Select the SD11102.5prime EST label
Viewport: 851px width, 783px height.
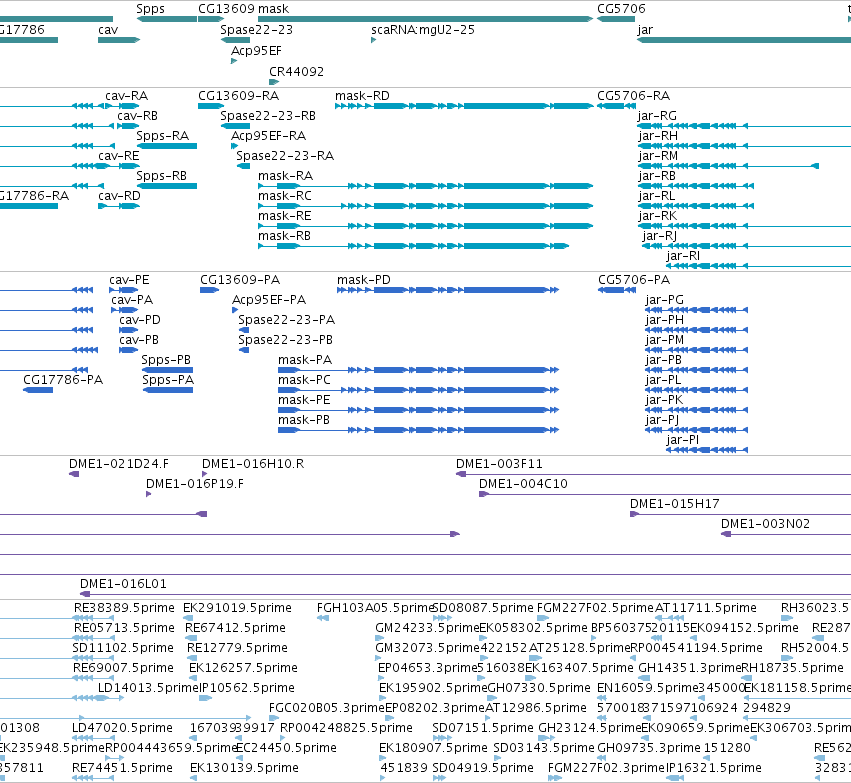coord(123,648)
